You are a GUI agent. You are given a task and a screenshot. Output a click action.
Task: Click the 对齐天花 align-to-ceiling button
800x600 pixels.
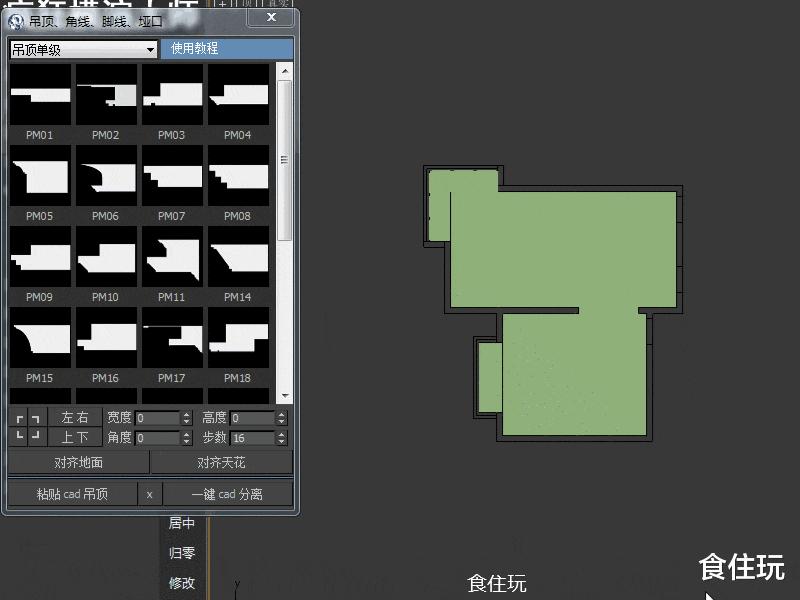pos(222,462)
